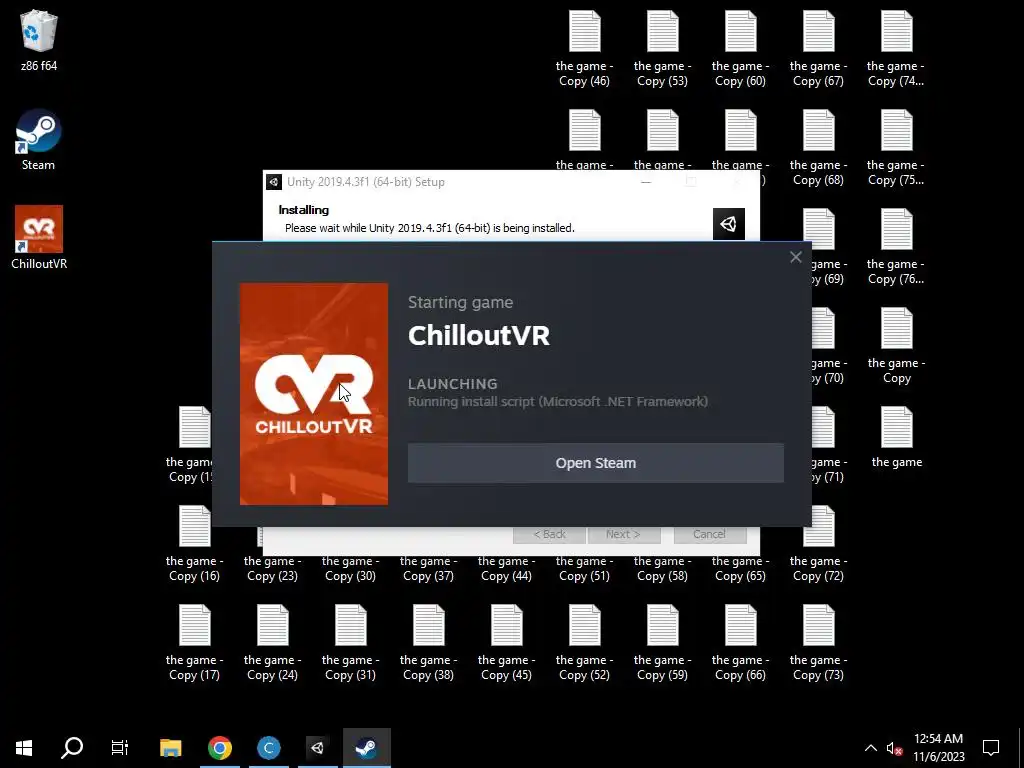Click Cancel in the Unity Setup window
This screenshot has height=768, width=1024.
tap(709, 534)
